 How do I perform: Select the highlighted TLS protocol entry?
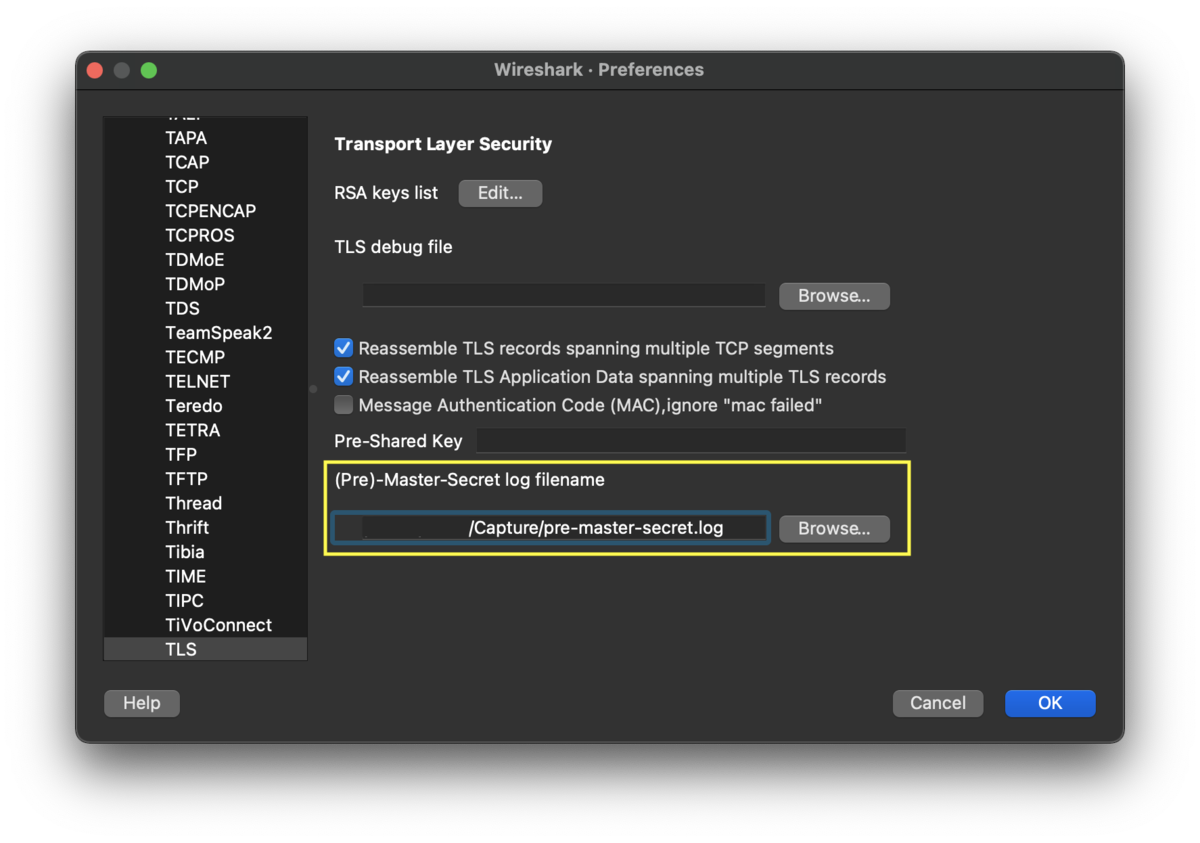tap(205, 649)
